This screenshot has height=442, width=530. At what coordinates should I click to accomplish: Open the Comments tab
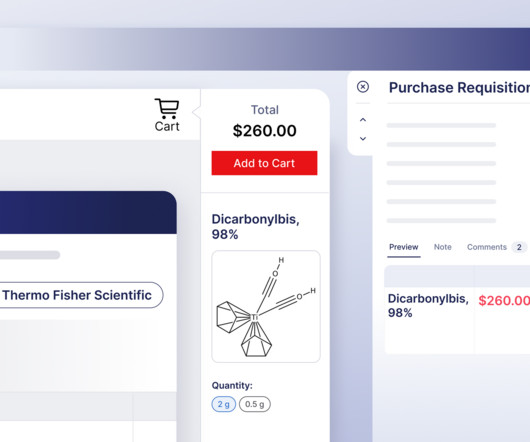tap(487, 247)
